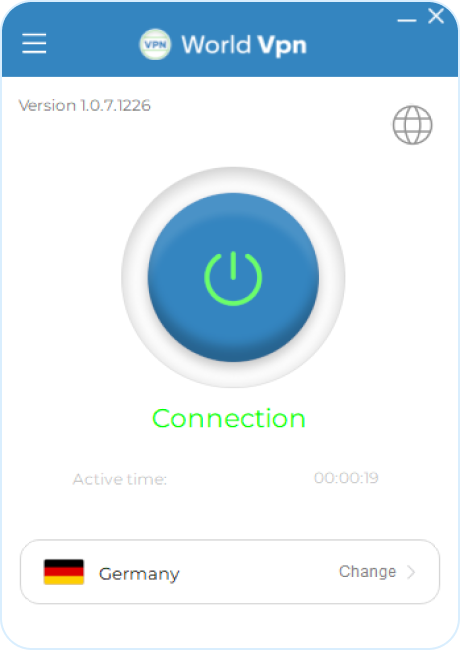Click the 00:00:19 active time counter
Viewport: 460px width, 650px height.
click(x=346, y=478)
